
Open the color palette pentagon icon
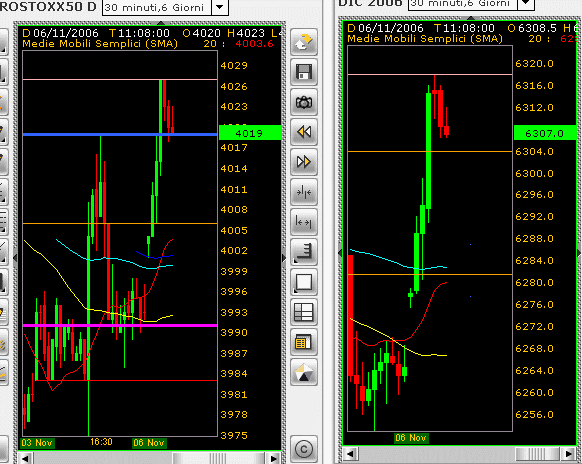(304, 372)
